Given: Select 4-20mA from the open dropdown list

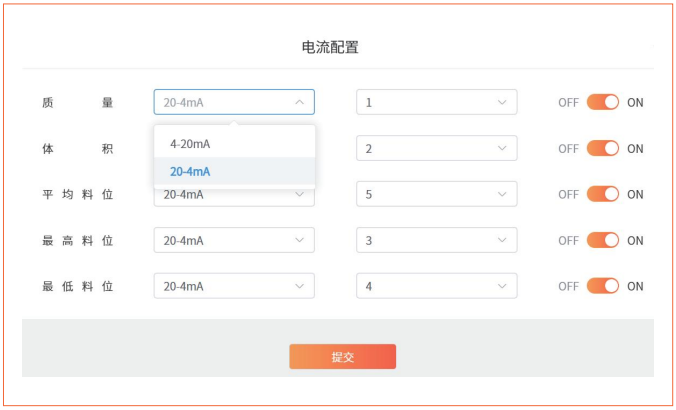Looking at the screenshot, I should point(190,143).
